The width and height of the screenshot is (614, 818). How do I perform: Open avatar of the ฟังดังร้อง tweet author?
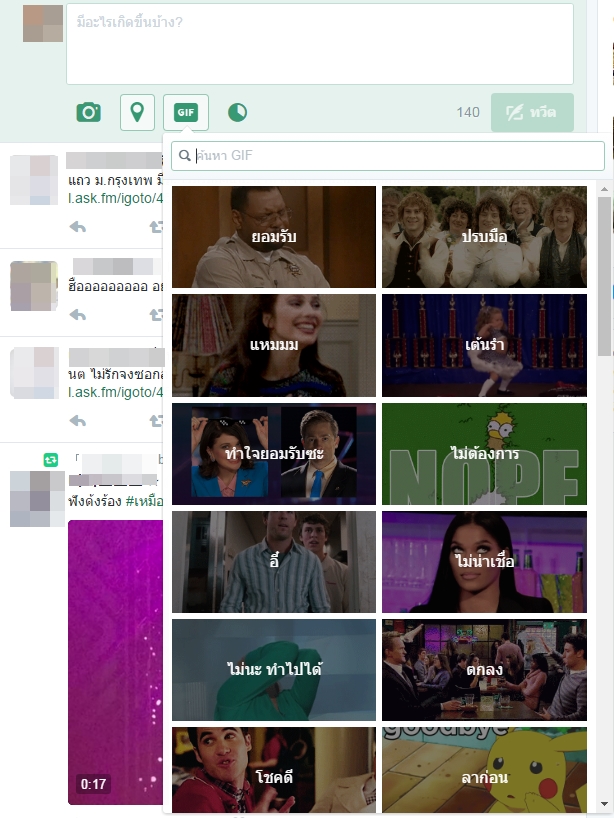(38, 499)
